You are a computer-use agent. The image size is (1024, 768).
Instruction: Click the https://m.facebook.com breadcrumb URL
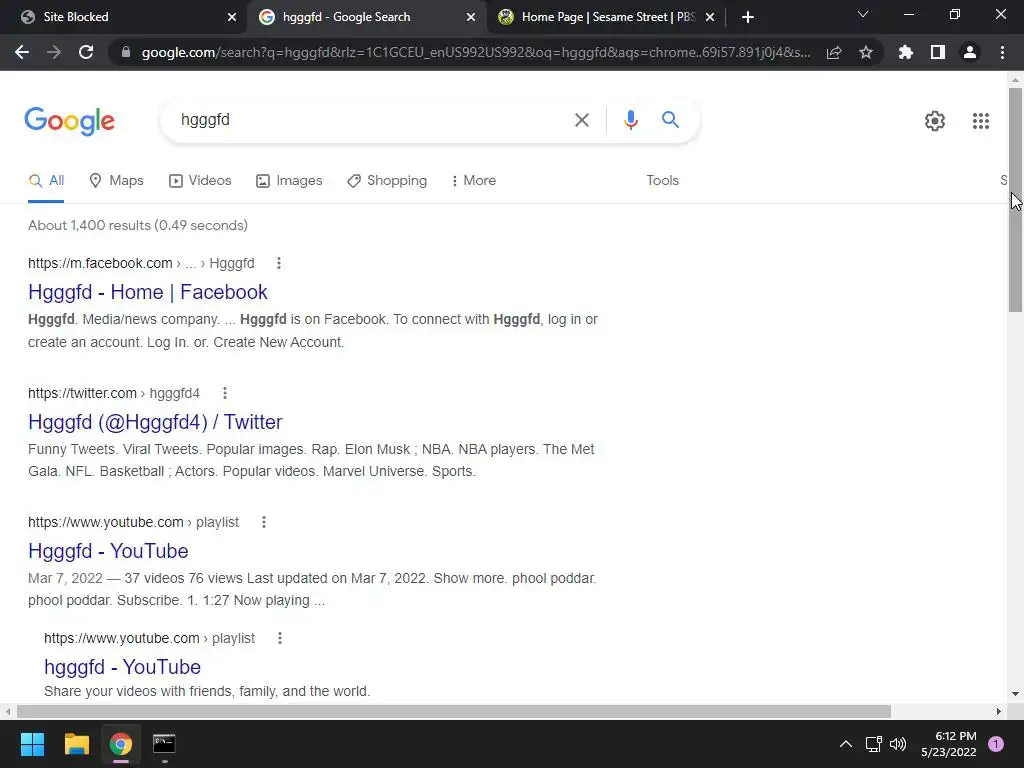tap(100, 263)
